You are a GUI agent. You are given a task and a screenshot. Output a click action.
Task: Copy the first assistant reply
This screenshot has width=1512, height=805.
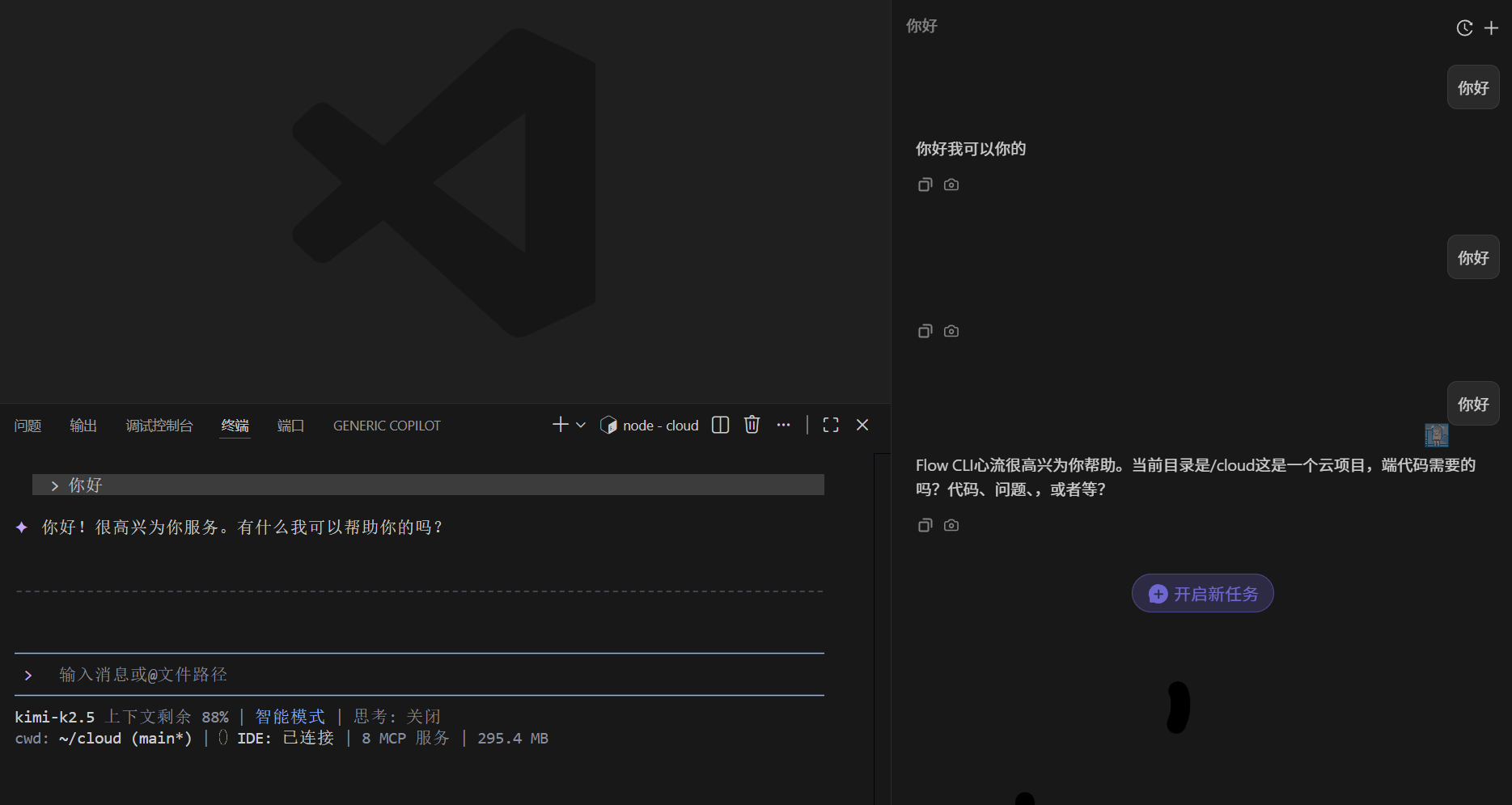pos(925,185)
